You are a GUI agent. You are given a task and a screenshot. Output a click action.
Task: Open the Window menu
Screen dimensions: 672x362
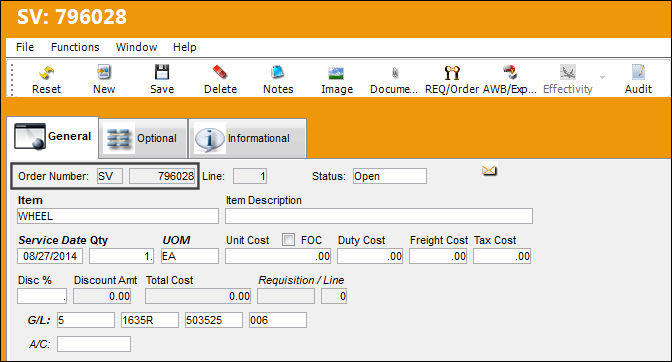pos(136,47)
